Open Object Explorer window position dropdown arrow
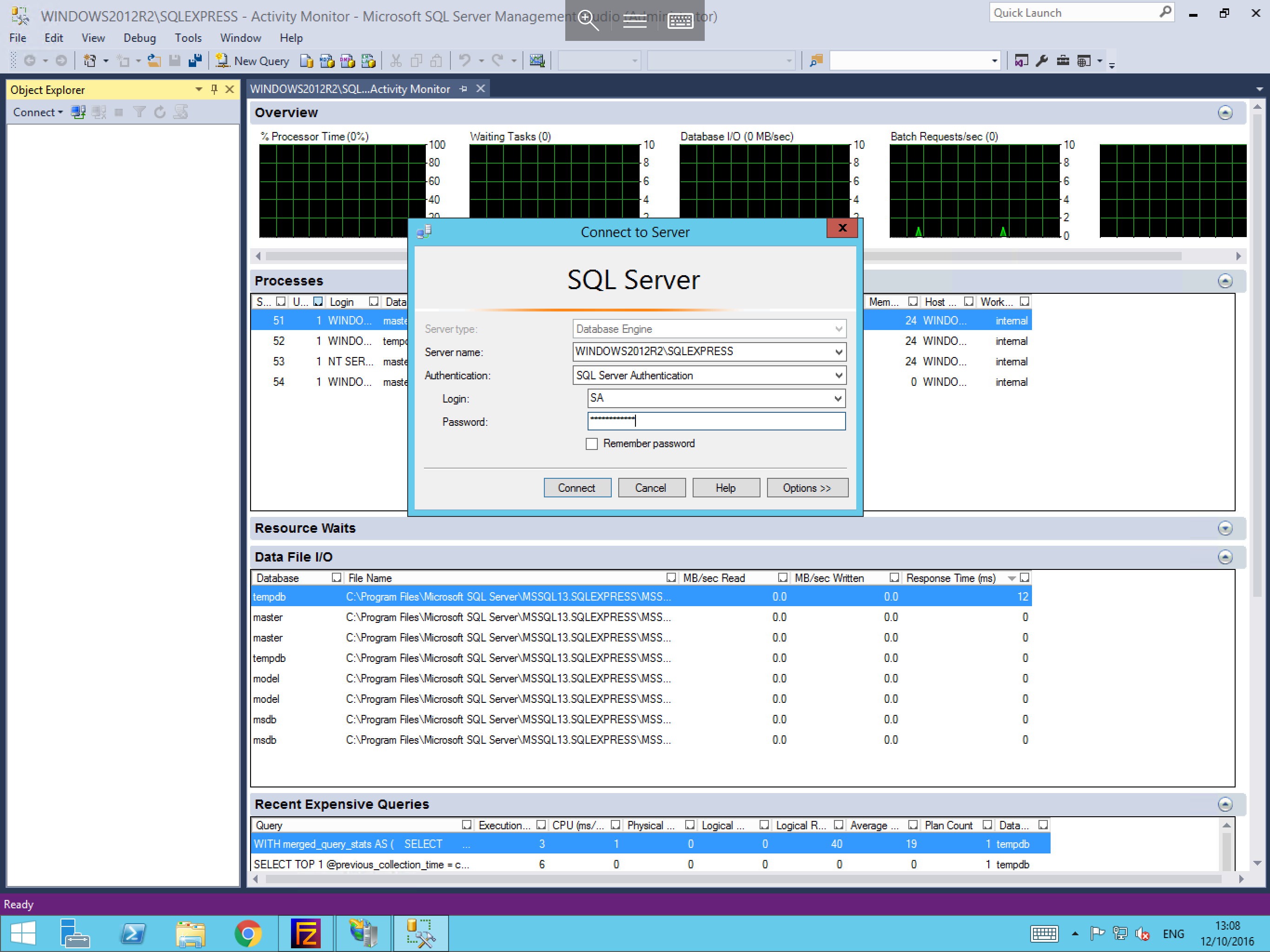This screenshot has width=1270, height=952. click(x=198, y=90)
